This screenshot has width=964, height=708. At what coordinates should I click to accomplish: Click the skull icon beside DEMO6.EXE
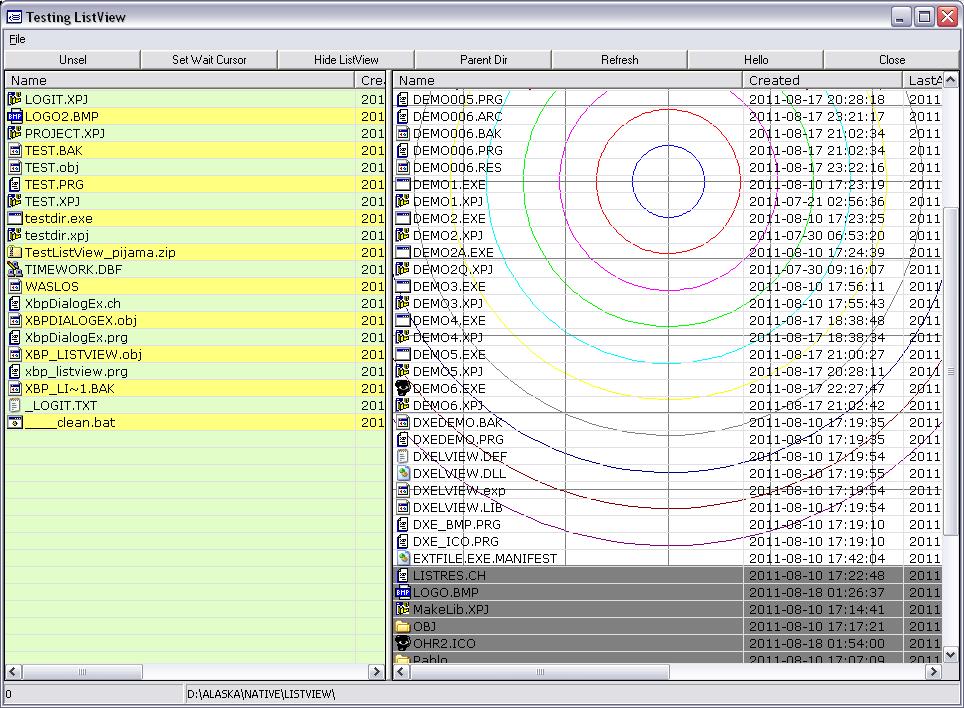(x=403, y=388)
